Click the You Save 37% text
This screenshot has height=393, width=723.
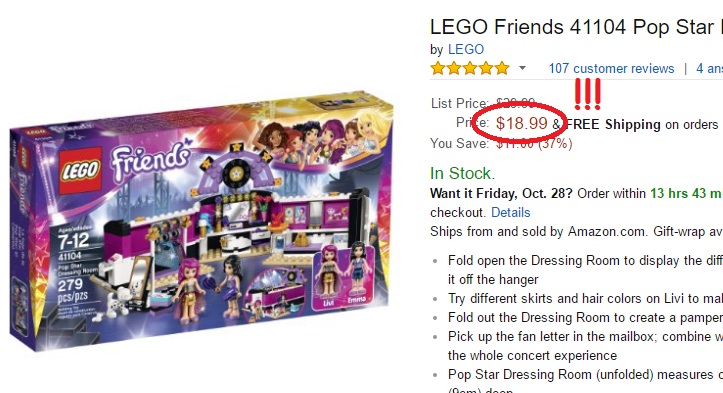[501, 143]
